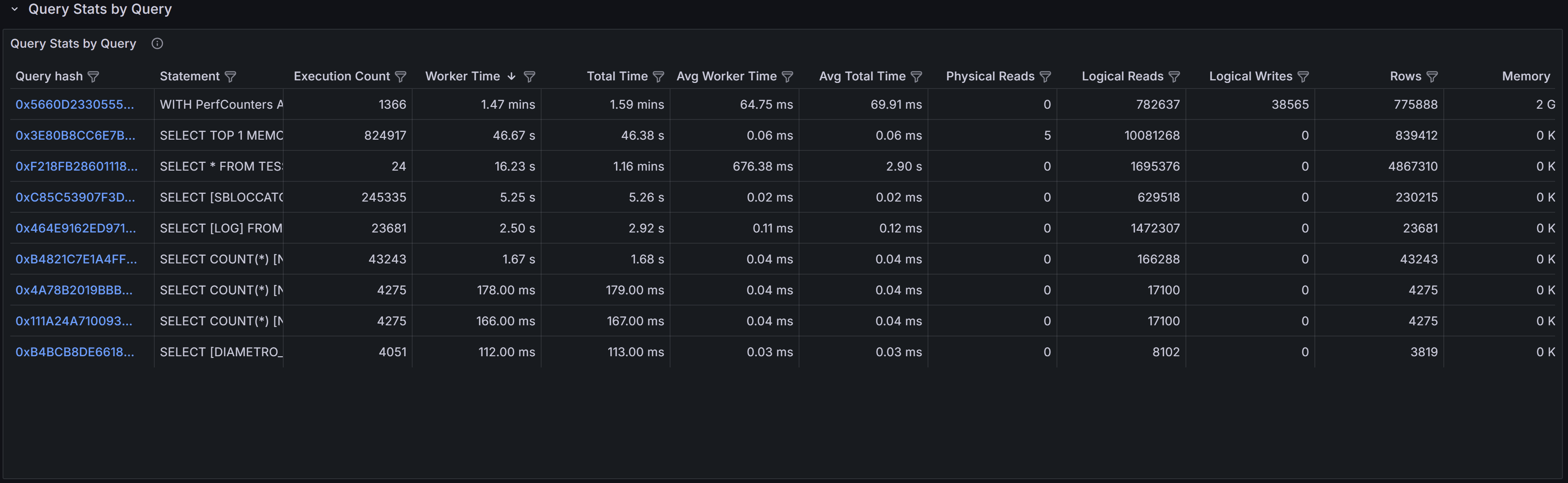The image size is (1568, 483).
Task: Sort table by Total Time header
Action: coord(618,76)
